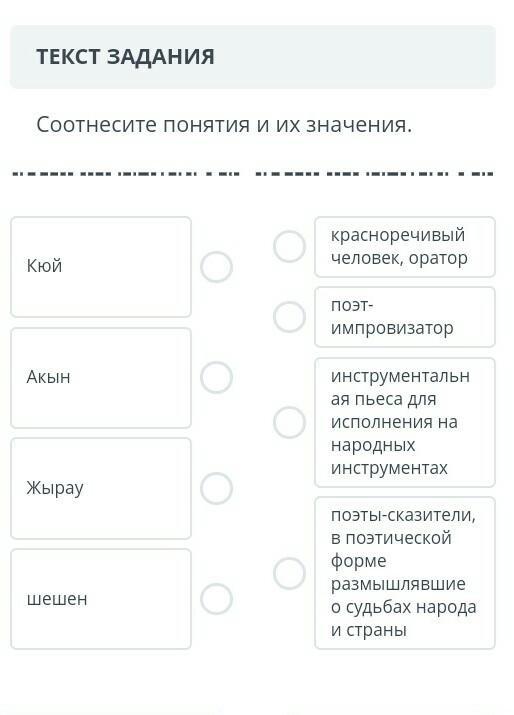
Task: Click the Соотнесите понятия instruction text
Action: 224,124
